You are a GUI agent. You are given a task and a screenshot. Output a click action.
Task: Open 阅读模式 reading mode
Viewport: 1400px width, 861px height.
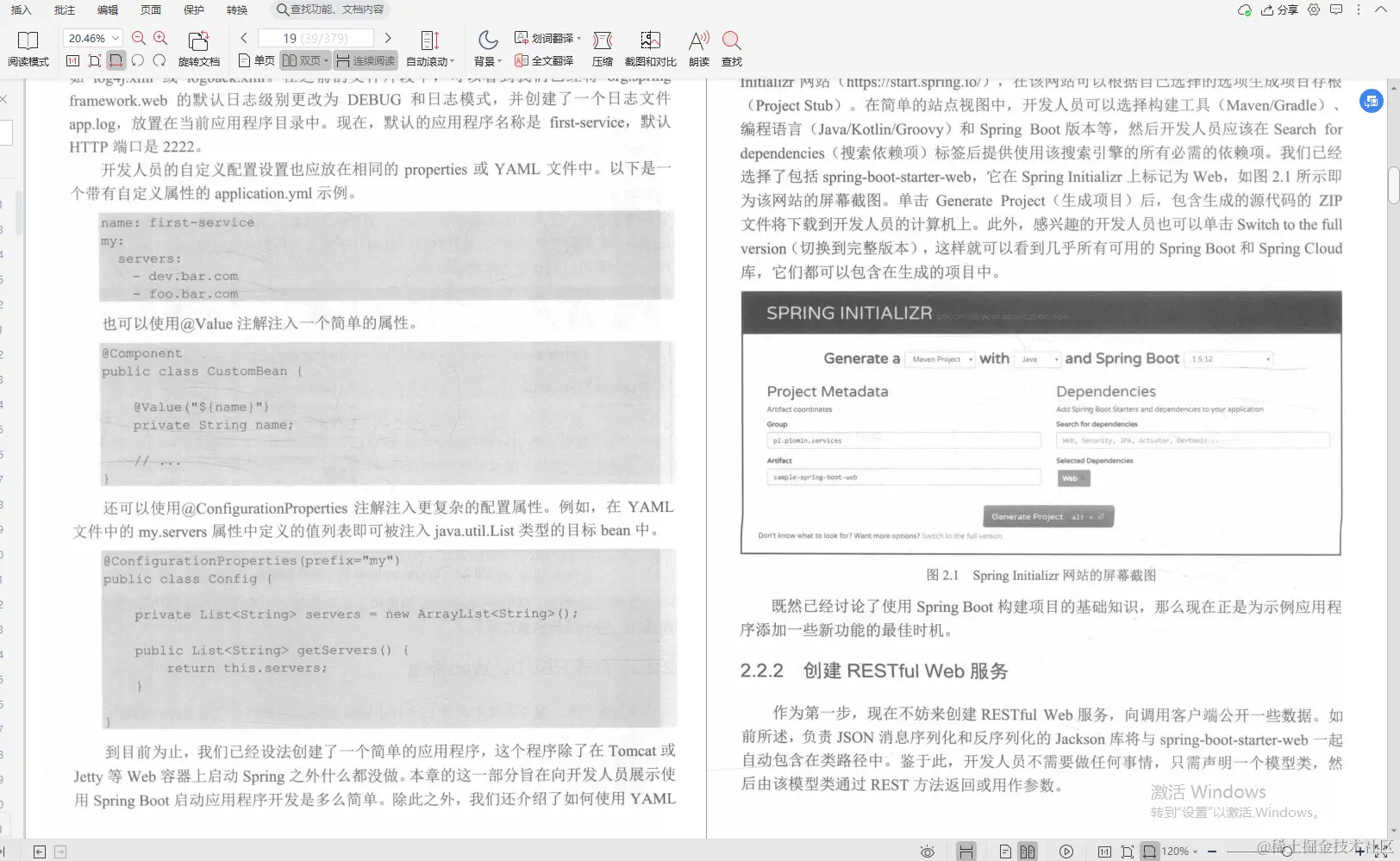click(28, 49)
